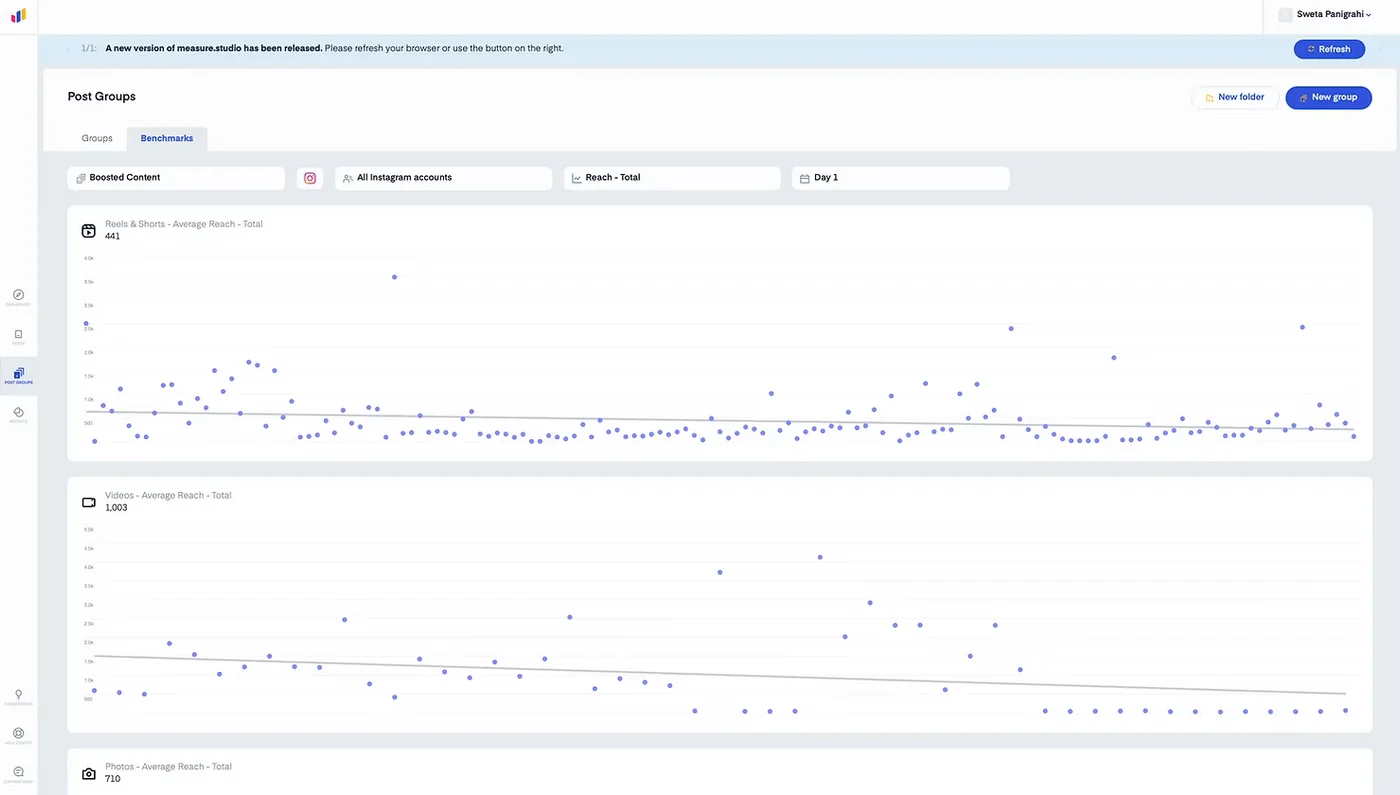
Task: Switch to the Groups tab
Action: pyautogui.click(x=97, y=138)
